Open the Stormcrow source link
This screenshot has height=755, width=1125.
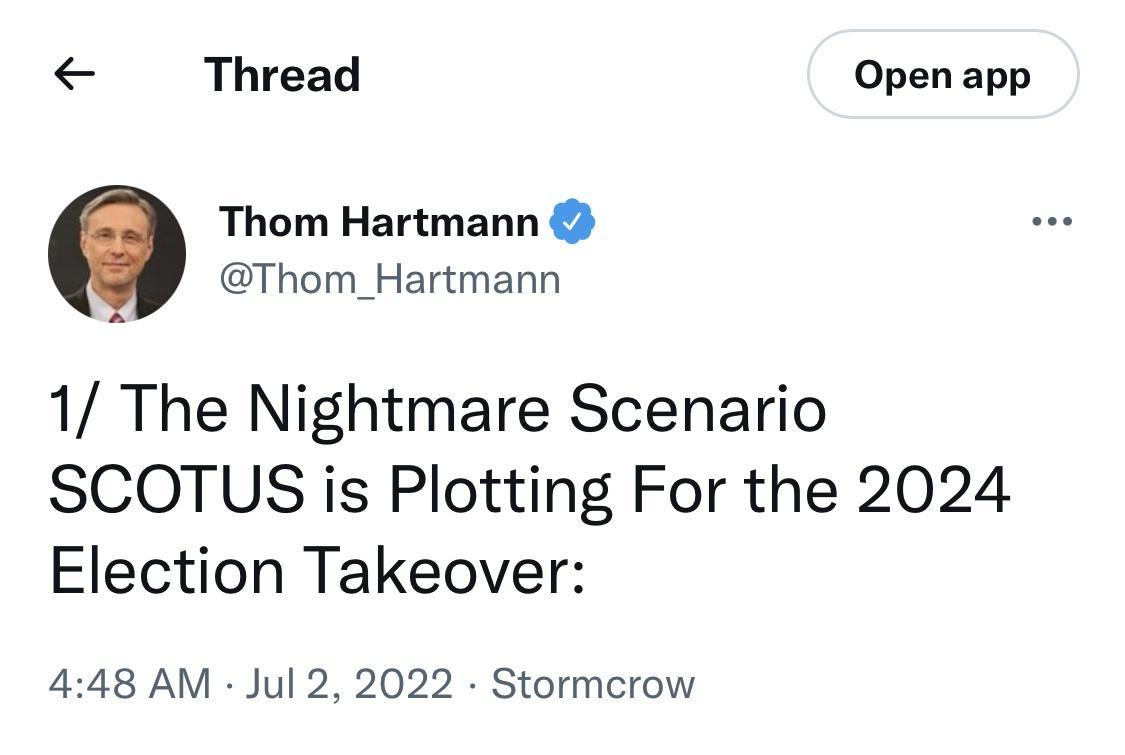click(x=594, y=684)
